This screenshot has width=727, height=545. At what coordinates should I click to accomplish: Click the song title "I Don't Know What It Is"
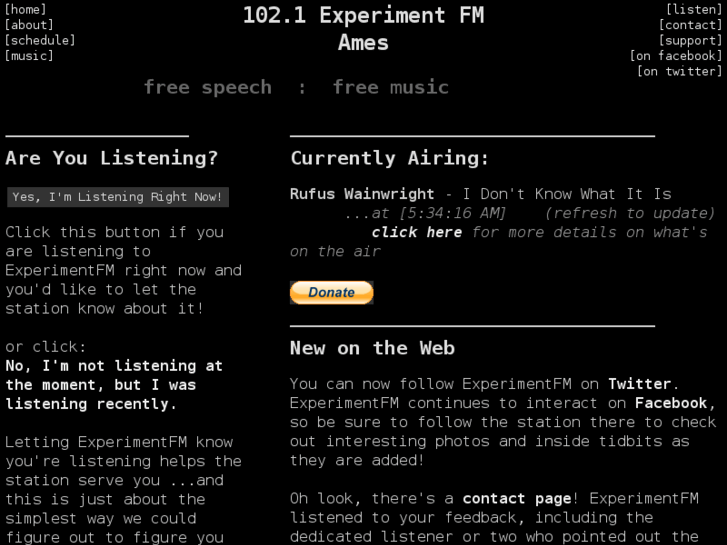567,193
